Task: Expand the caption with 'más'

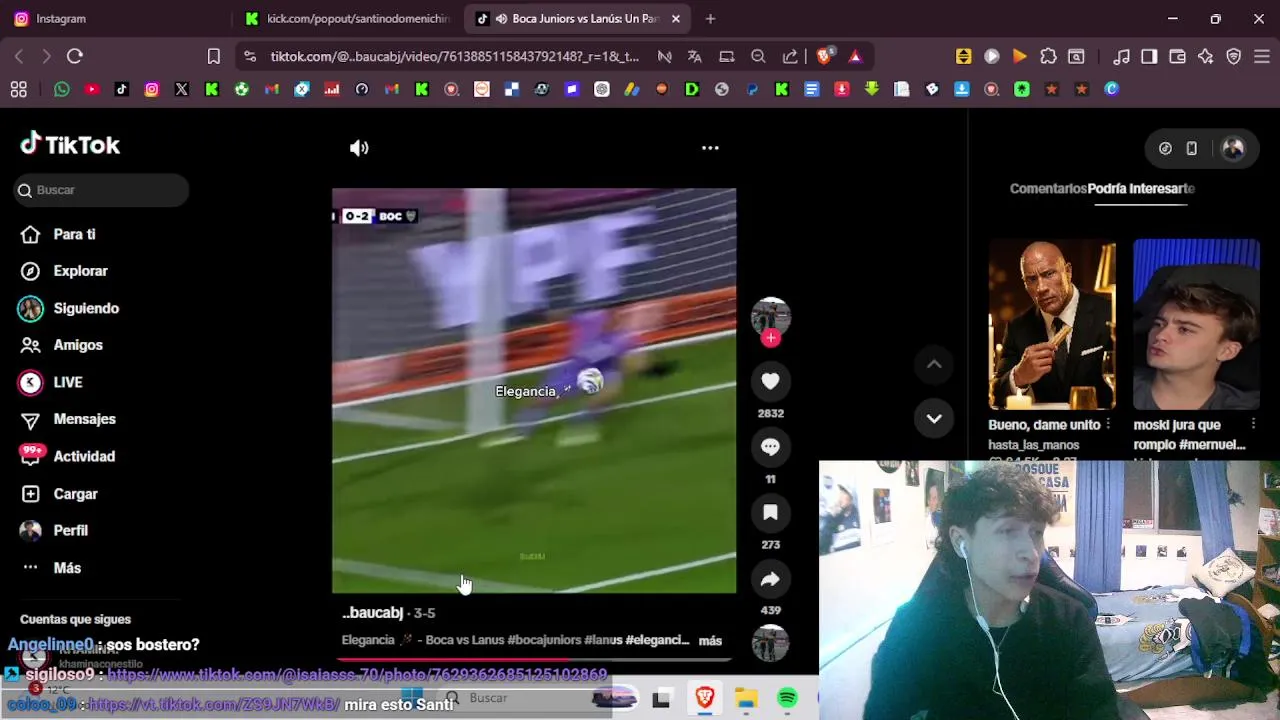Action: 710,641
